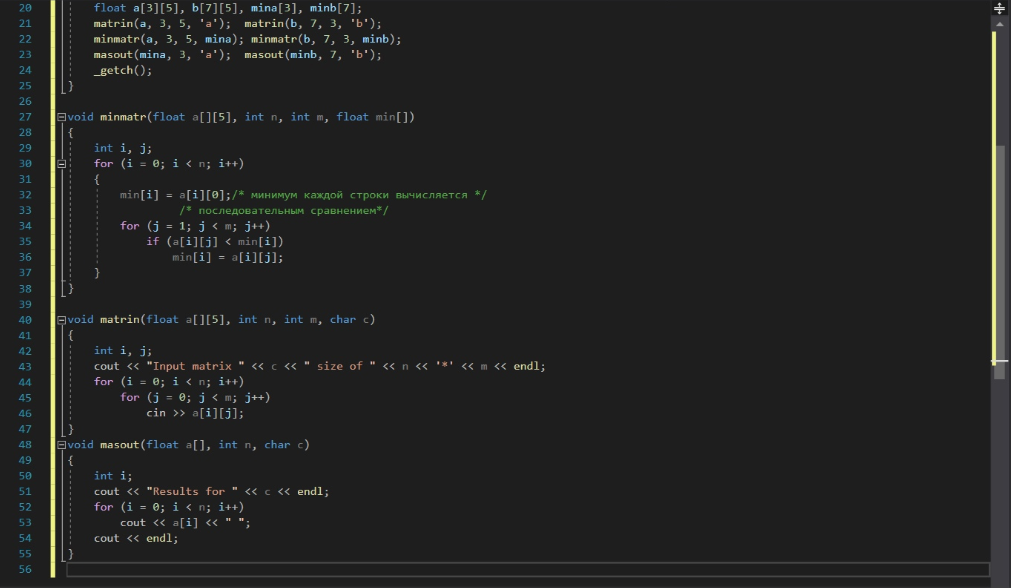Place cursor on _getch() call
This screenshot has height=588, width=1011.
coord(123,70)
